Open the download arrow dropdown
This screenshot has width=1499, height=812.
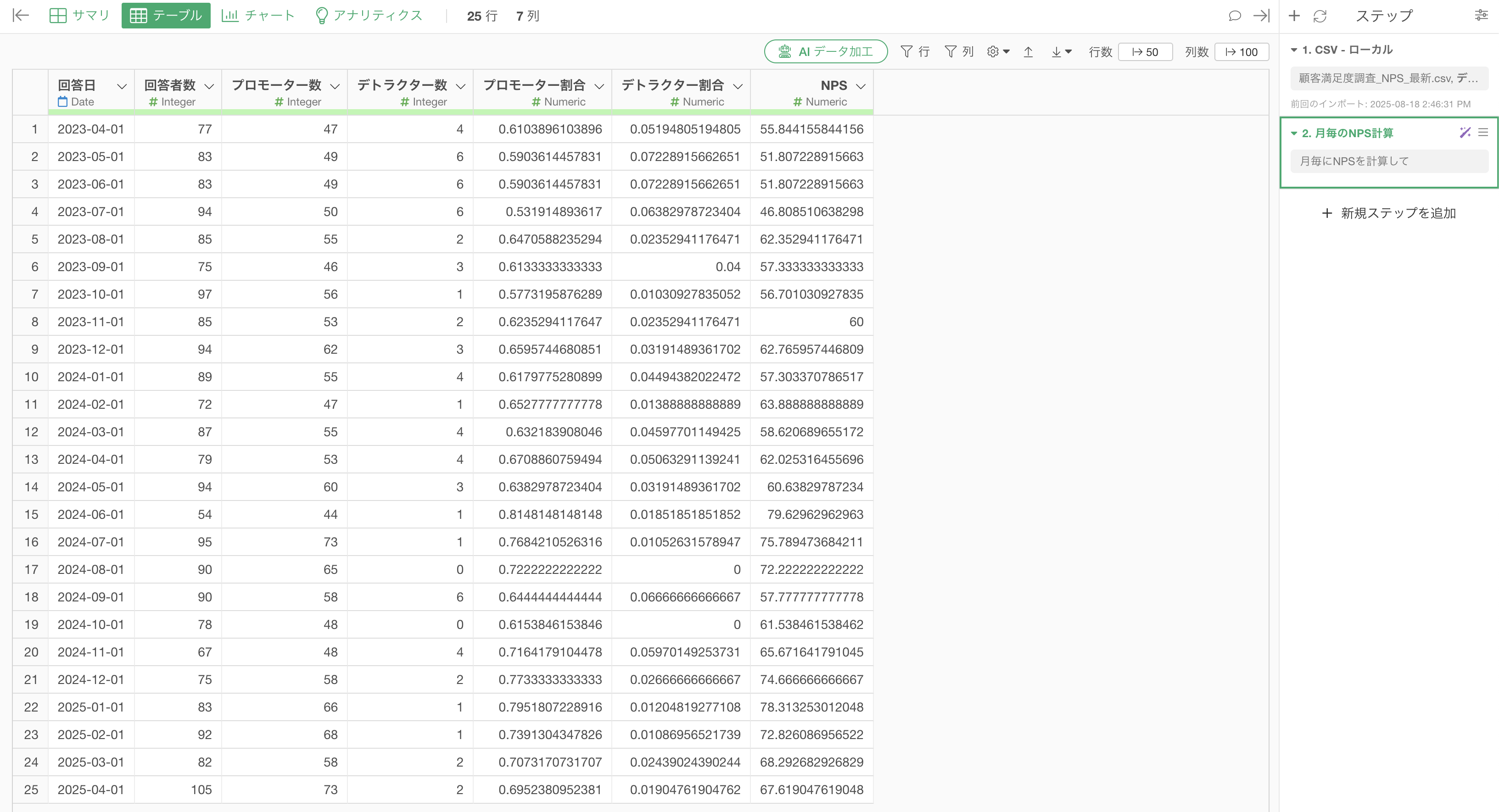point(1061,52)
